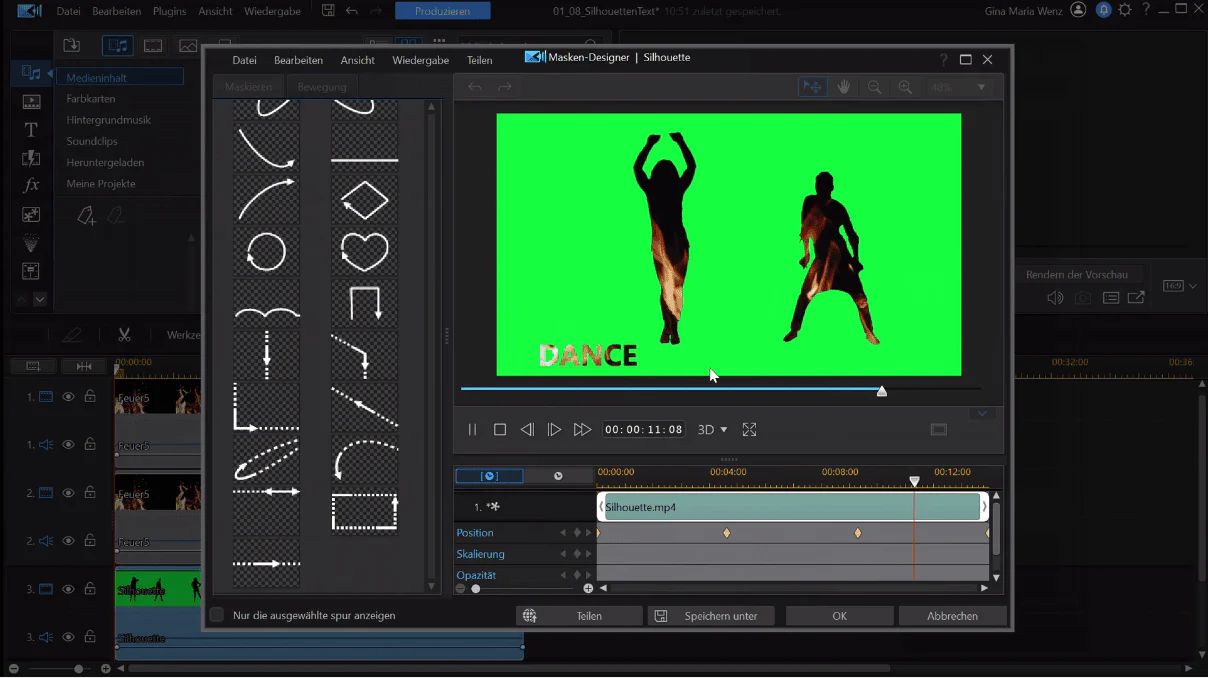Switch to the Bewegung tab
Image resolution: width=1208 pixels, height=678 pixels.
click(x=322, y=87)
